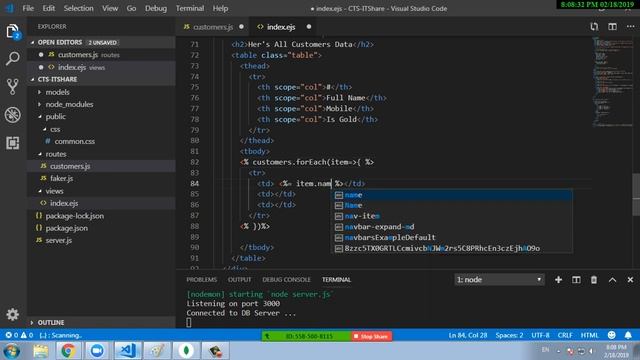Open the Debug view in activity bar
Image resolution: width=640 pixels, height=360 pixels.
pyautogui.click(x=13, y=115)
